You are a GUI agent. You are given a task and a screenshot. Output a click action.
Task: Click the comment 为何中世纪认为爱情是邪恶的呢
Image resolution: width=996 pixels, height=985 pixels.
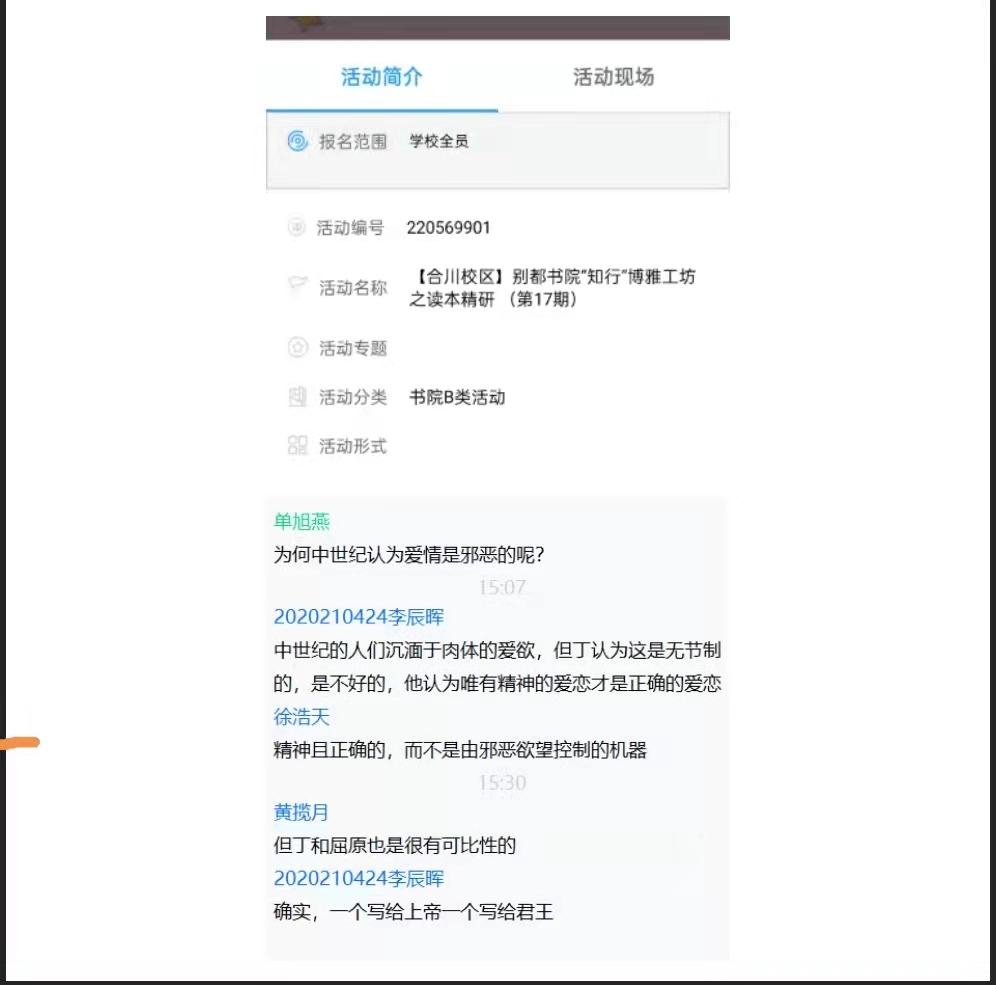(x=408, y=554)
